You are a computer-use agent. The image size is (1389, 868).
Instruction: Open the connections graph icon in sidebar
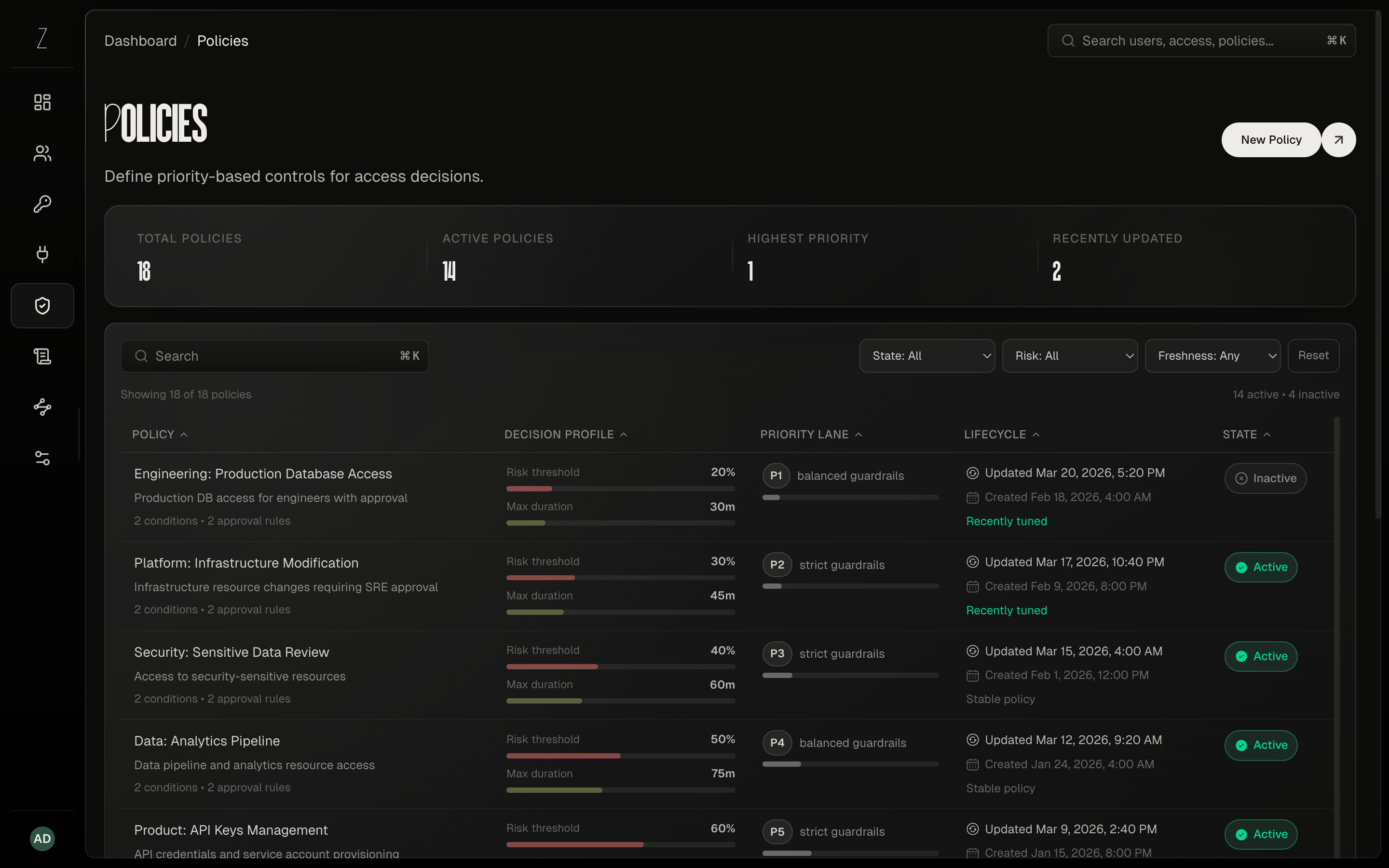41,407
